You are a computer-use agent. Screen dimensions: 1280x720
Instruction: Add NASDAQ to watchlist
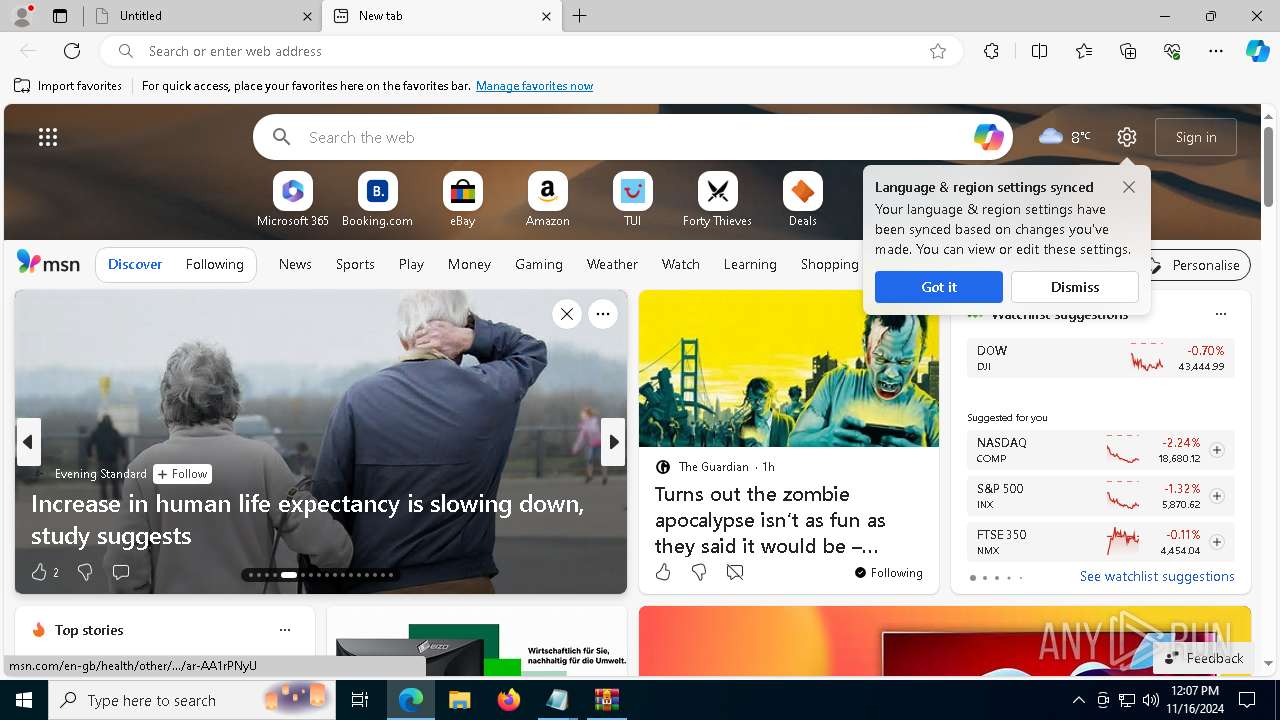(x=1217, y=450)
